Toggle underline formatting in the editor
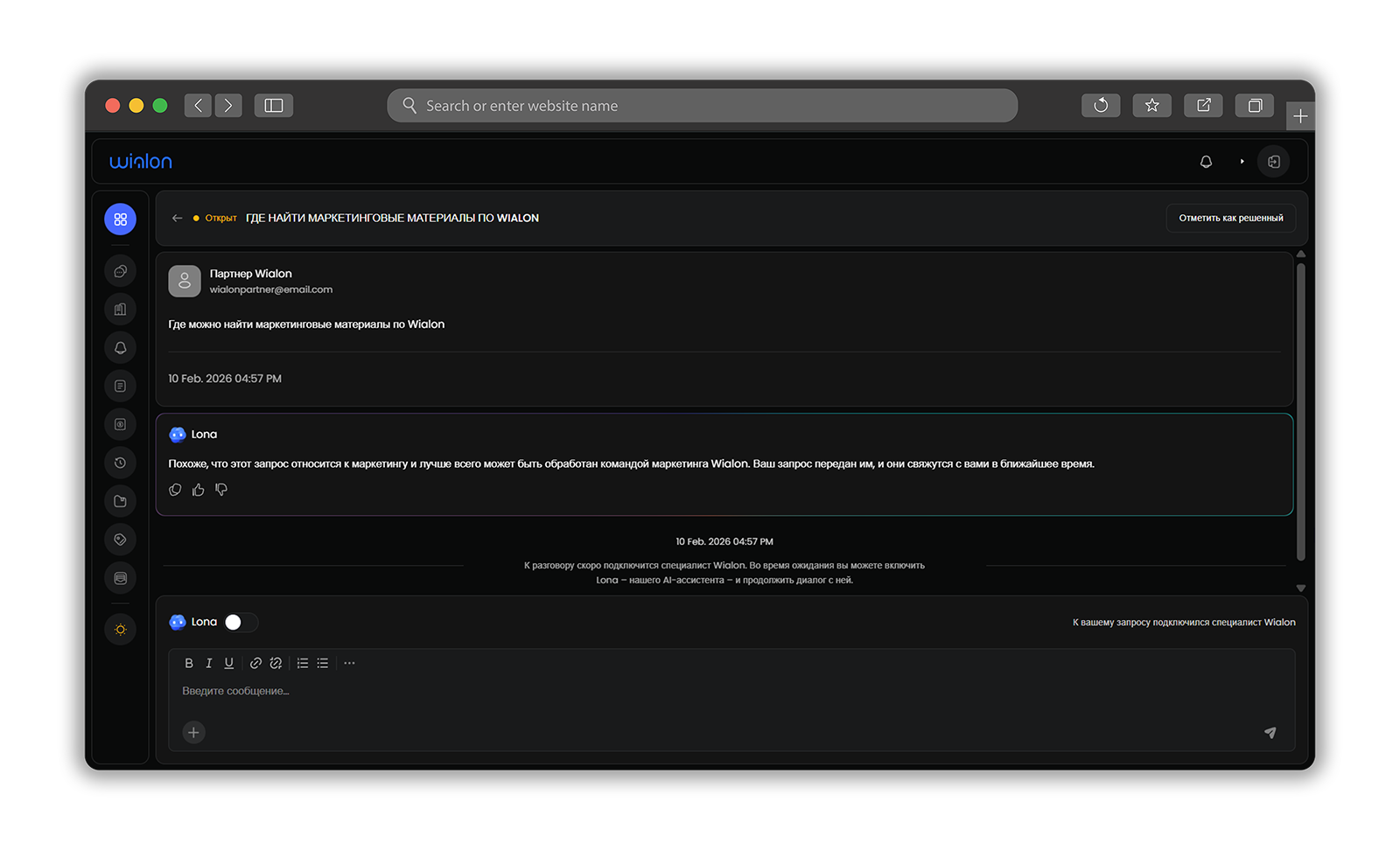Screen dimensions: 1400x850 [x=228, y=663]
